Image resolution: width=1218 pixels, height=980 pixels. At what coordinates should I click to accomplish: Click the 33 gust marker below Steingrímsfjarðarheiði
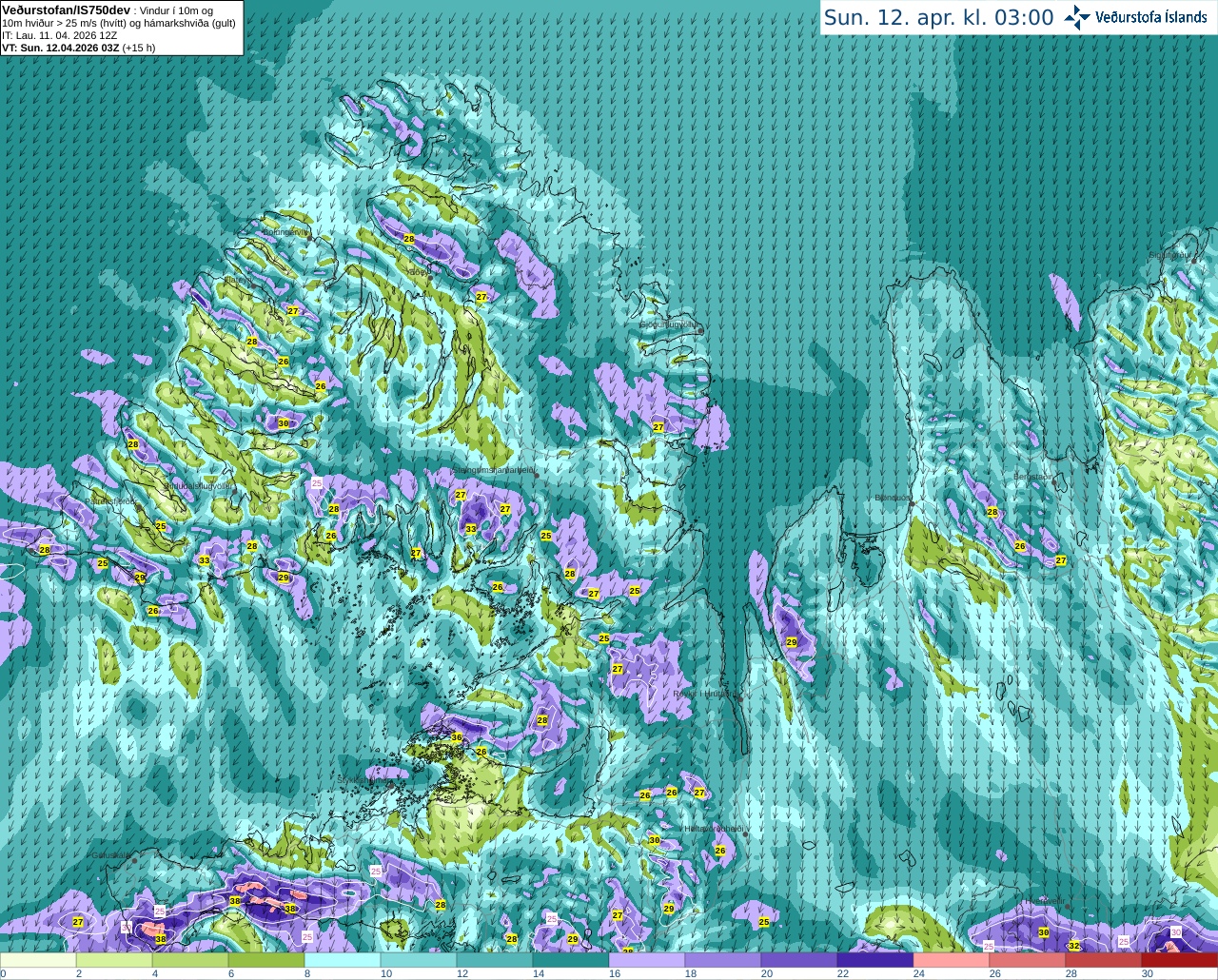click(x=471, y=529)
